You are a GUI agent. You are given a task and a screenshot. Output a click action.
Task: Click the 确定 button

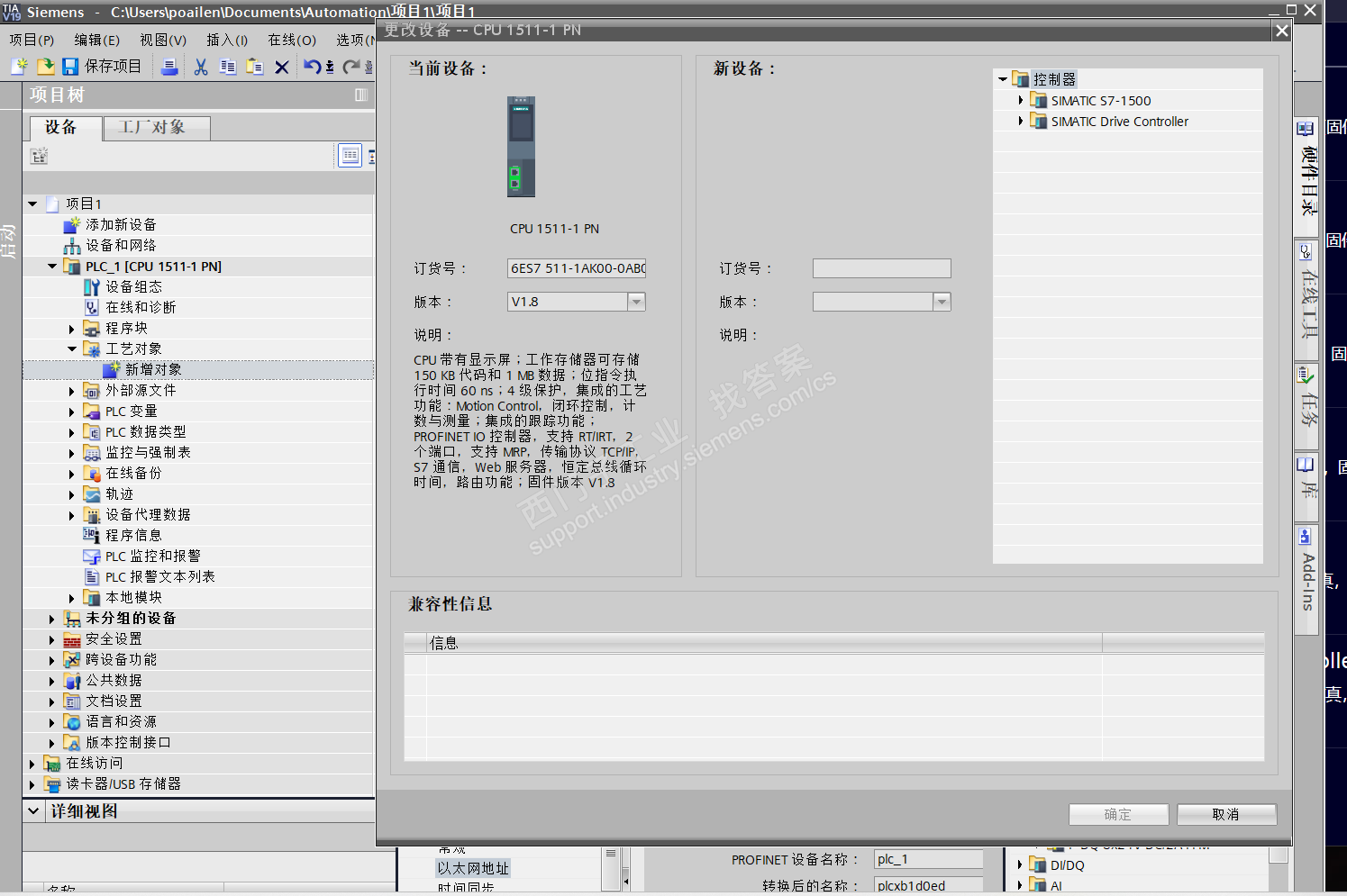(x=1118, y=814)
